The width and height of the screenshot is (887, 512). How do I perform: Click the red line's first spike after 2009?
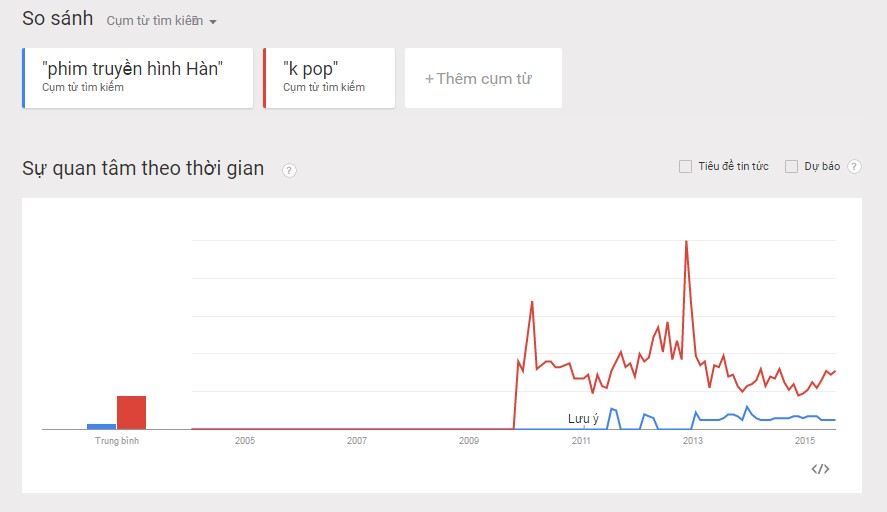[x=532, y=301]
